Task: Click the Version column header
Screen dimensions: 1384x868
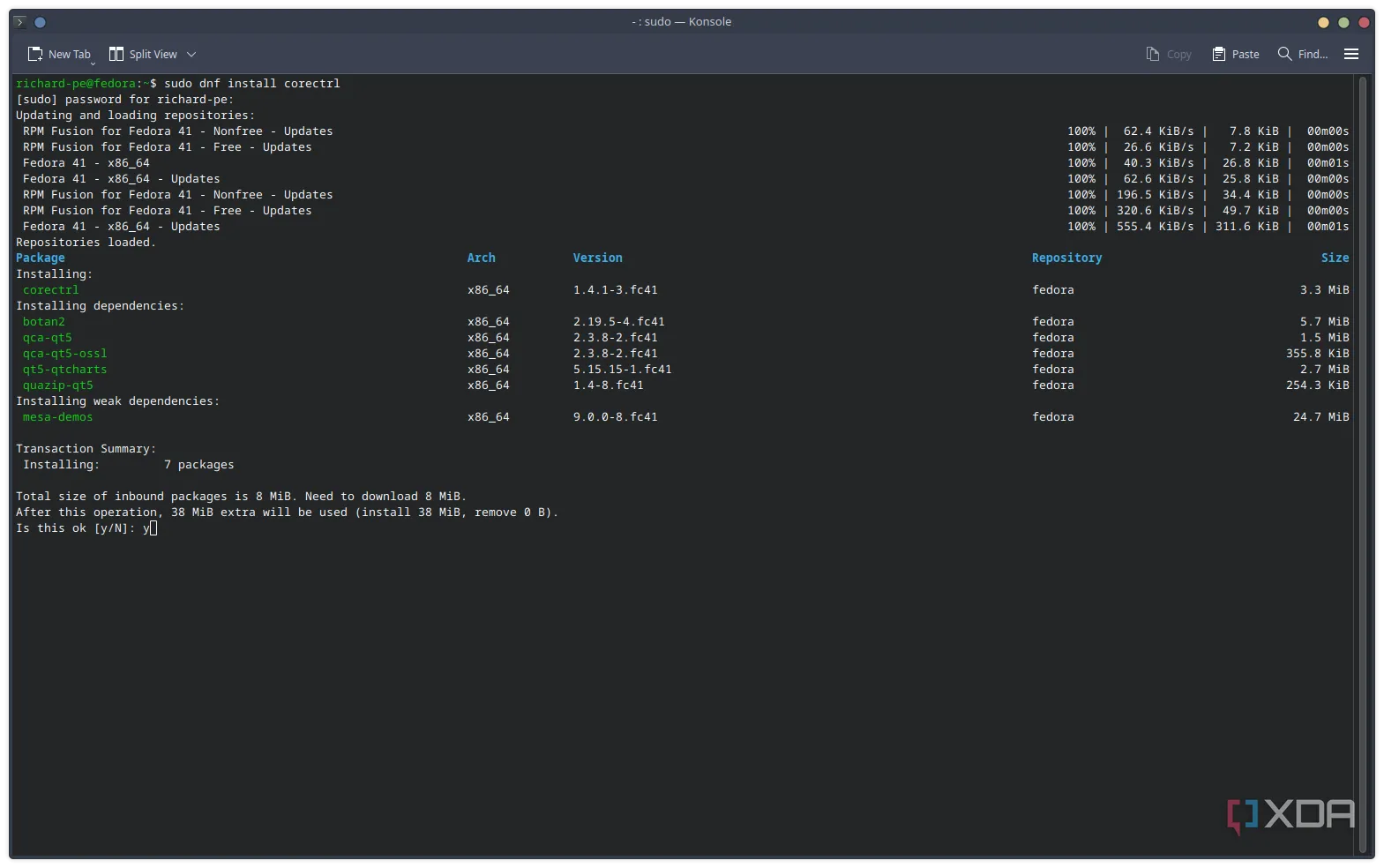Action: (x=597, y=258)
